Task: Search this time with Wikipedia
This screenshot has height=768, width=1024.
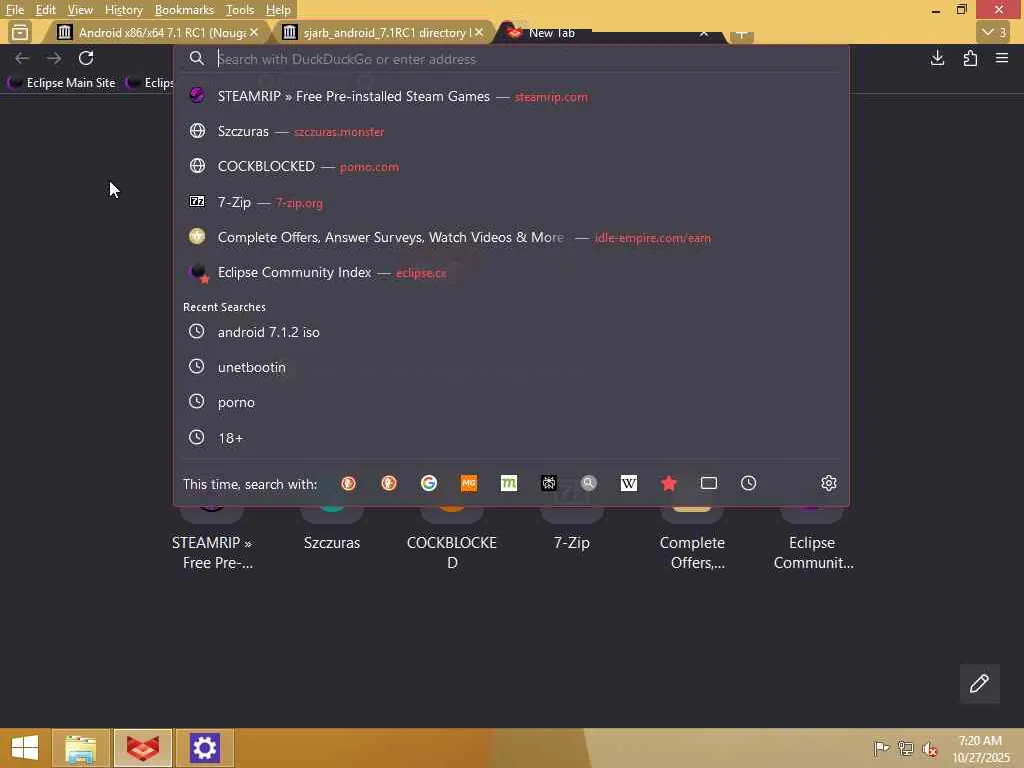Action: tap(628, 483)
